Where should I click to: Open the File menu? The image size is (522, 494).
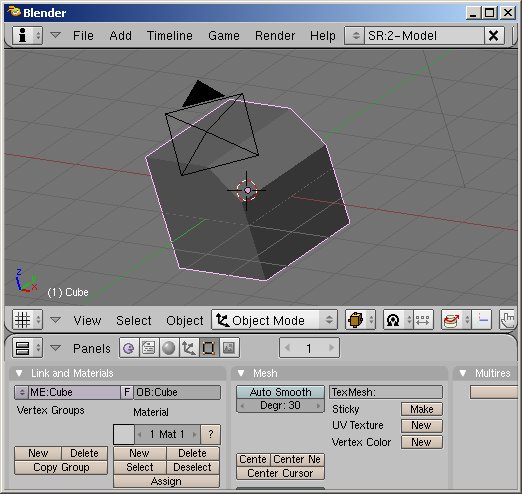tap(83, 35)
